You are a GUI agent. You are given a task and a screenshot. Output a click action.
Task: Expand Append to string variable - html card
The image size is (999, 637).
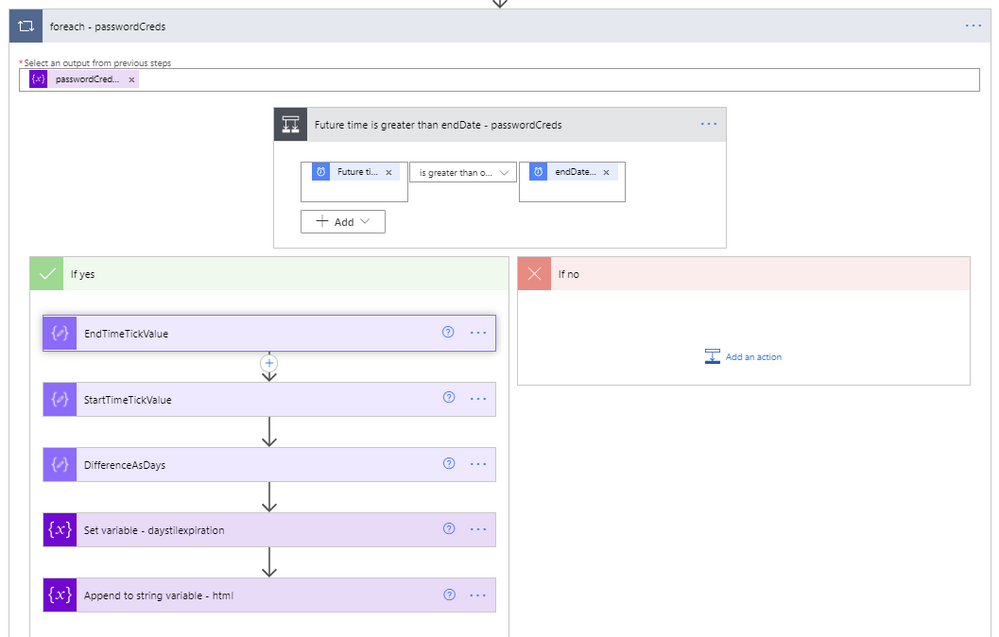(x=269, y=595)
